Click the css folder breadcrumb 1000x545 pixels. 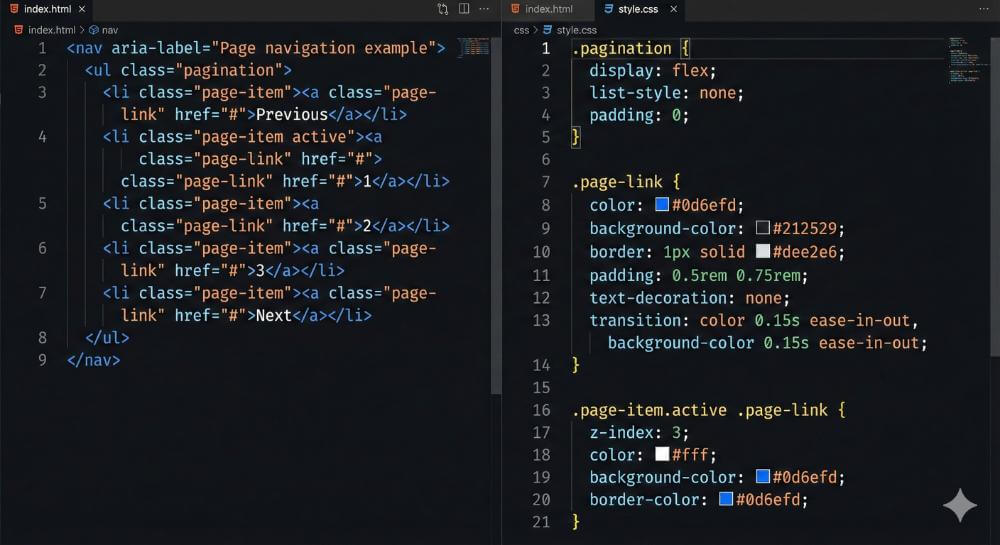(x=521, y=30)
